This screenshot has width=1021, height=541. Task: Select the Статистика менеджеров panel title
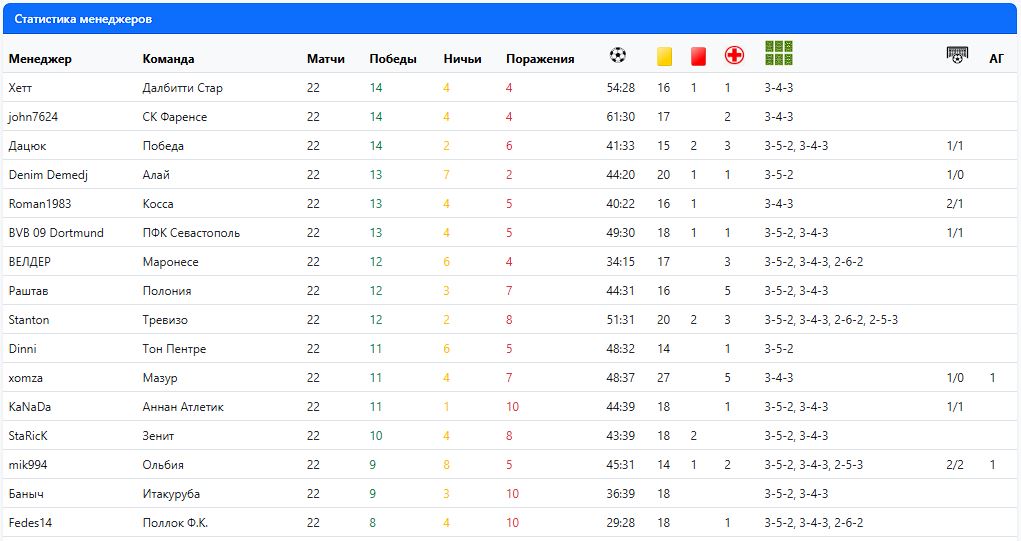(83, 19)
